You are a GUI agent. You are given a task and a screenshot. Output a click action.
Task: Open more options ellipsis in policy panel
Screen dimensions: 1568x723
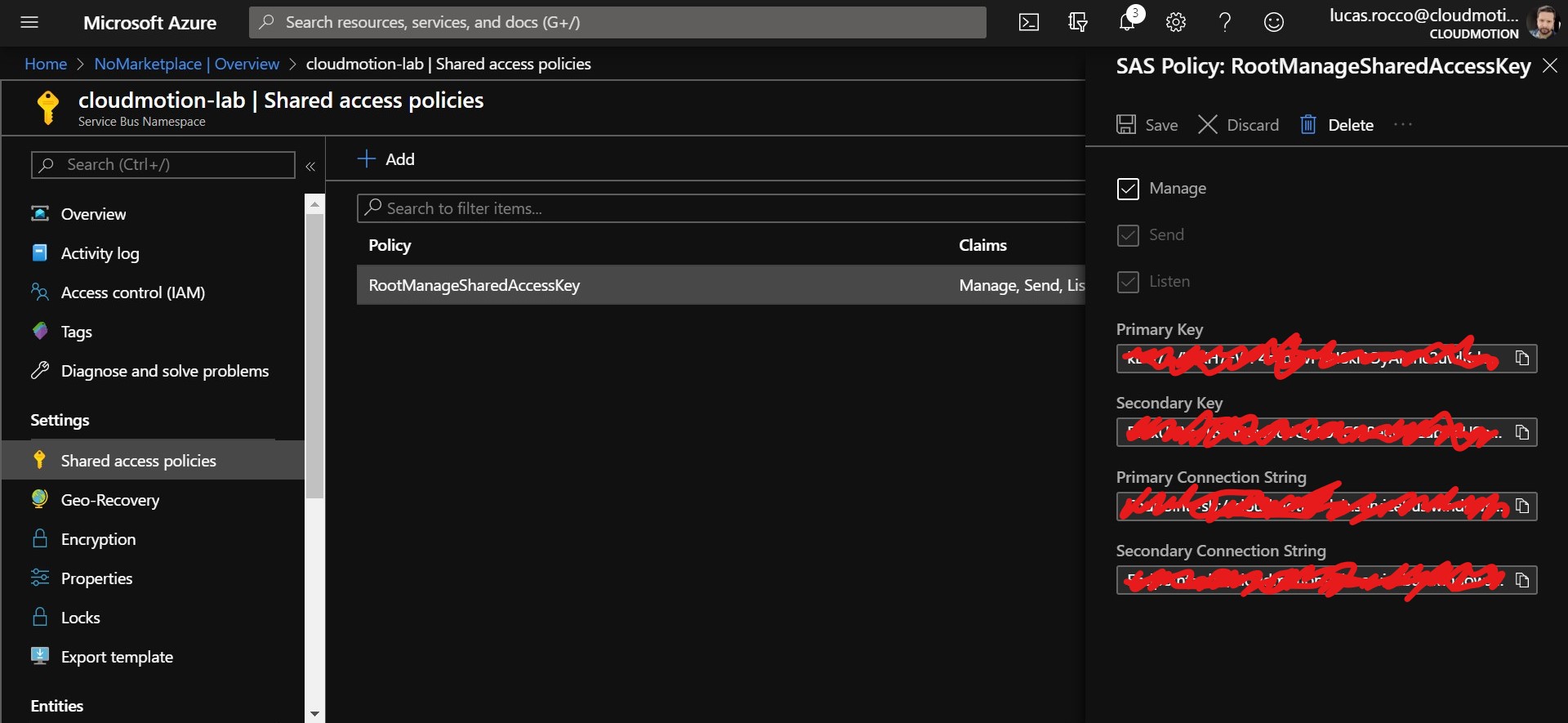[1403, 124]
